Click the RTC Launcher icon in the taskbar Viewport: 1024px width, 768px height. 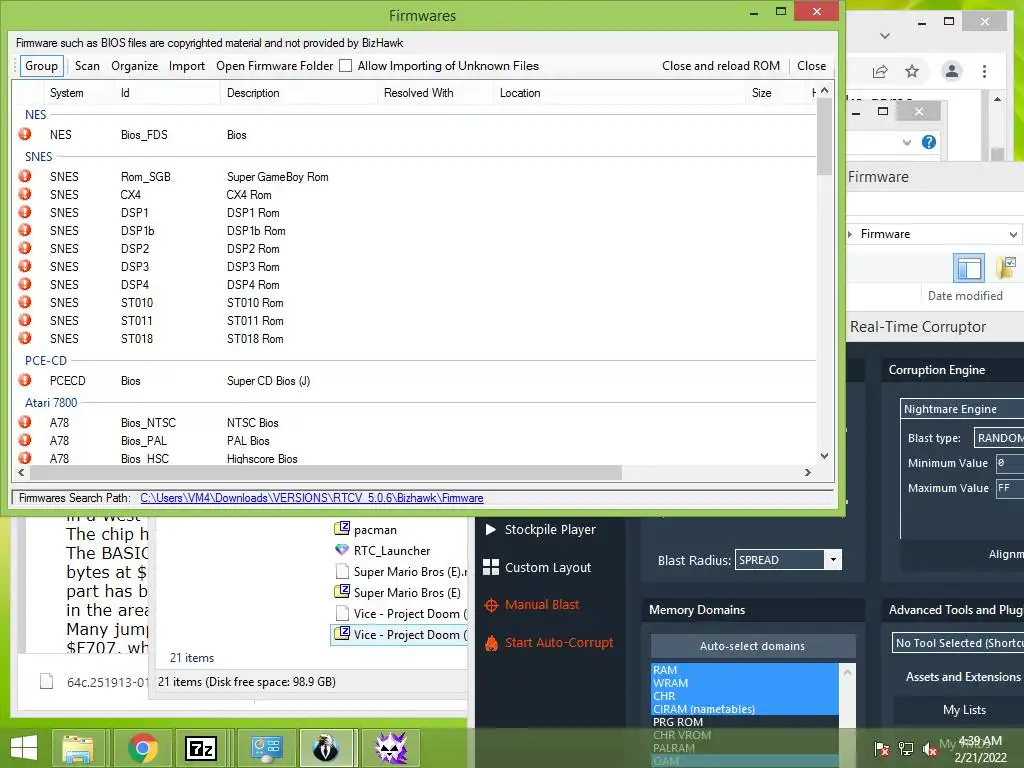[x=391, y=748]
